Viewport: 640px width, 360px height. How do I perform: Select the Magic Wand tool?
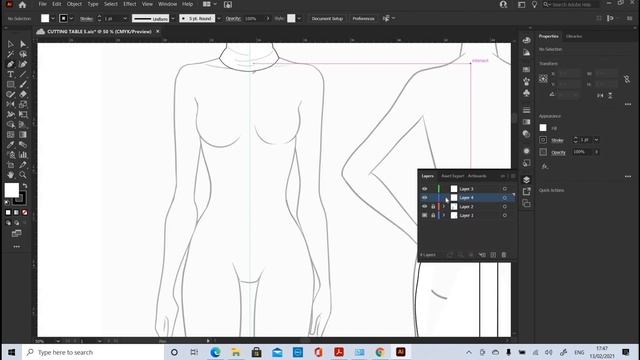coord(11,54)
